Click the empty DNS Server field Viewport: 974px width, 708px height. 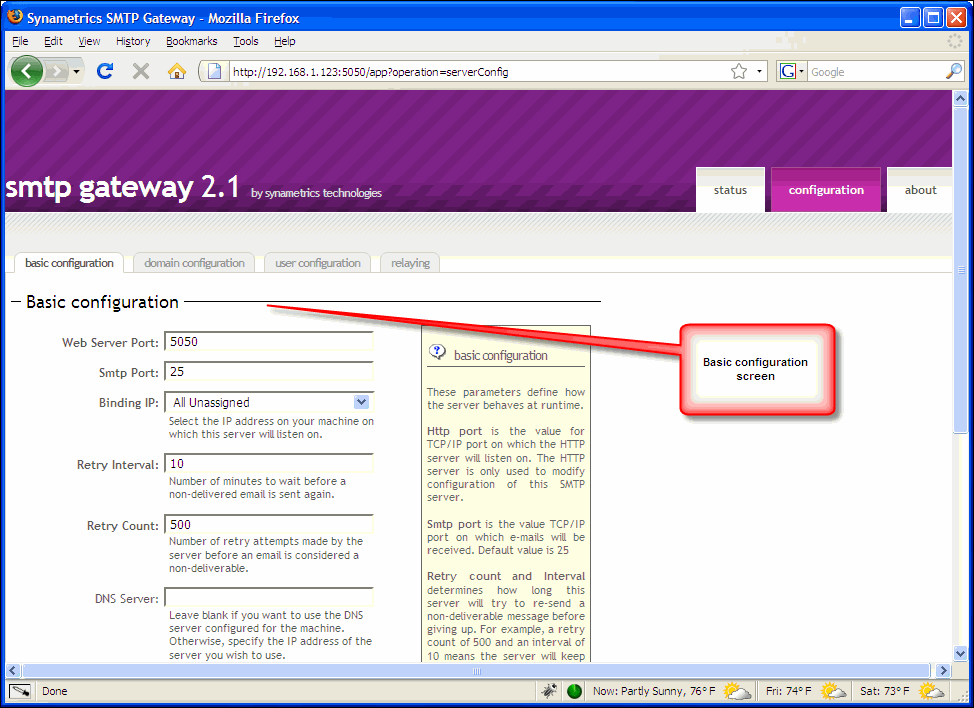pos(269,597)
